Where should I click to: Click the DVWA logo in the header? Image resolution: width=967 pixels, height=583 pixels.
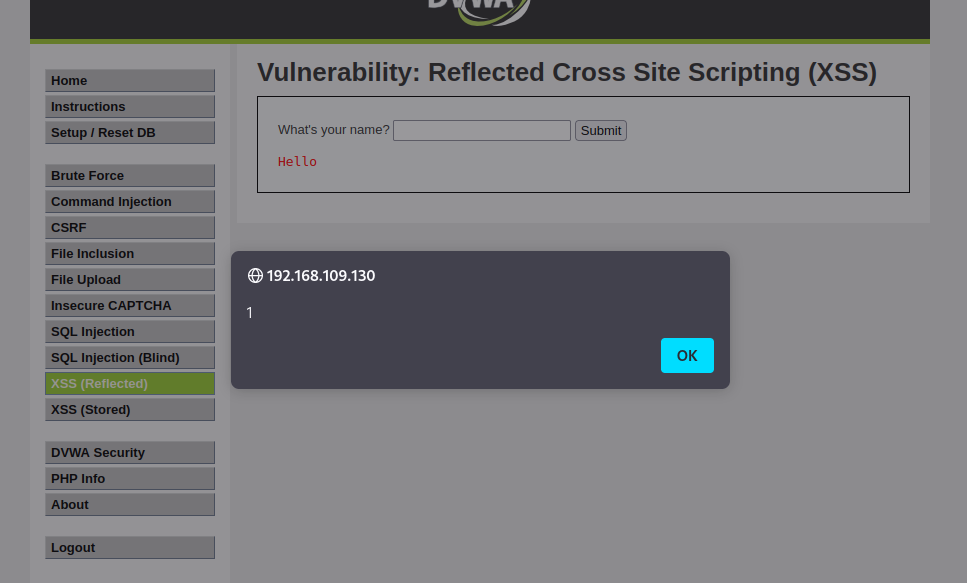click(x=479, y=12)
